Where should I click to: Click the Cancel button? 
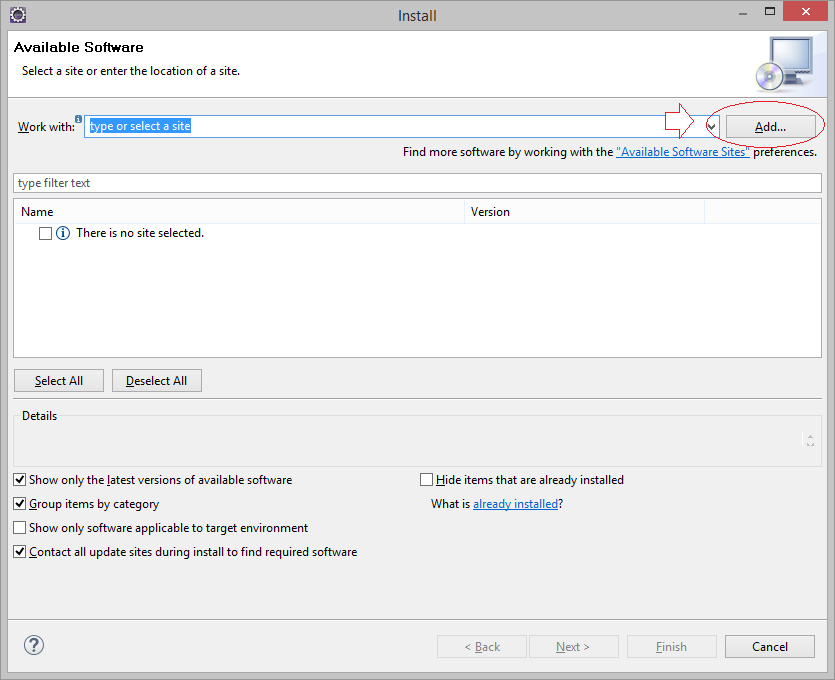point(769,646)
